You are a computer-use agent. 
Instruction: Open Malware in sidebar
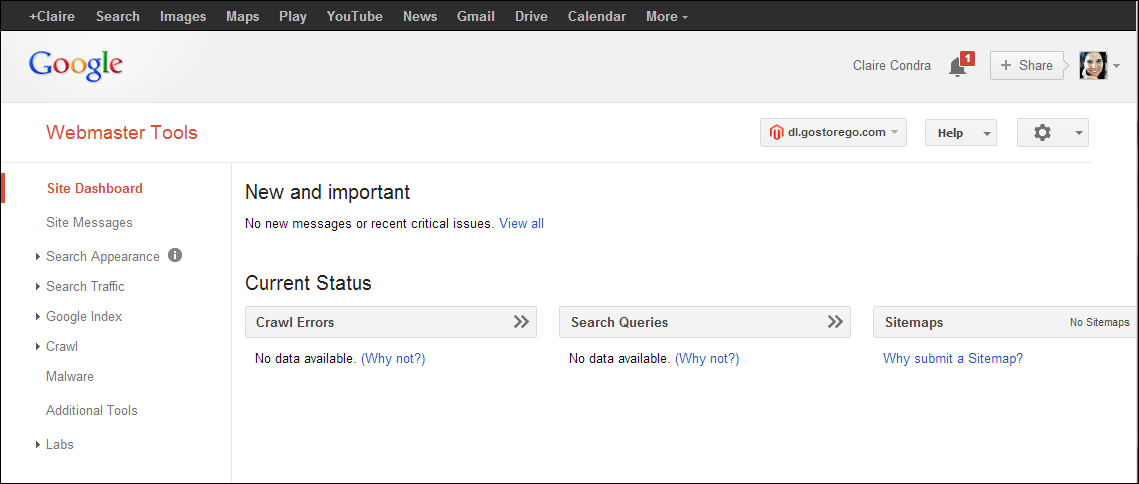click(x=70, y=376)
